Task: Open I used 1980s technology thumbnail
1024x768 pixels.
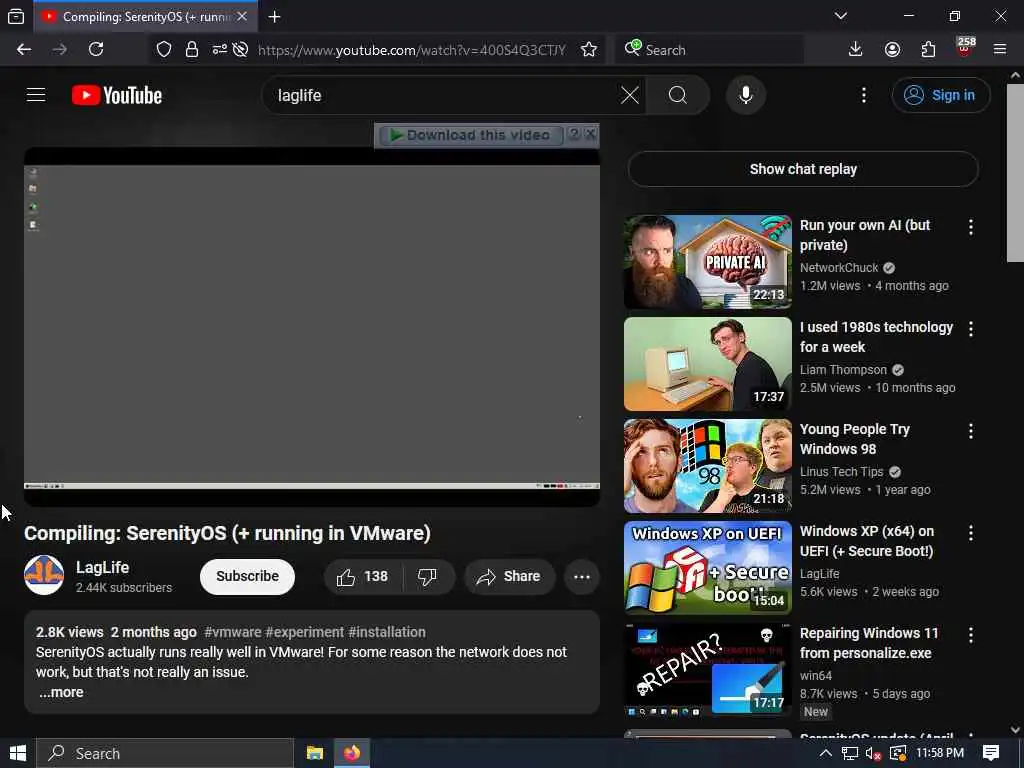Action: 707,364
